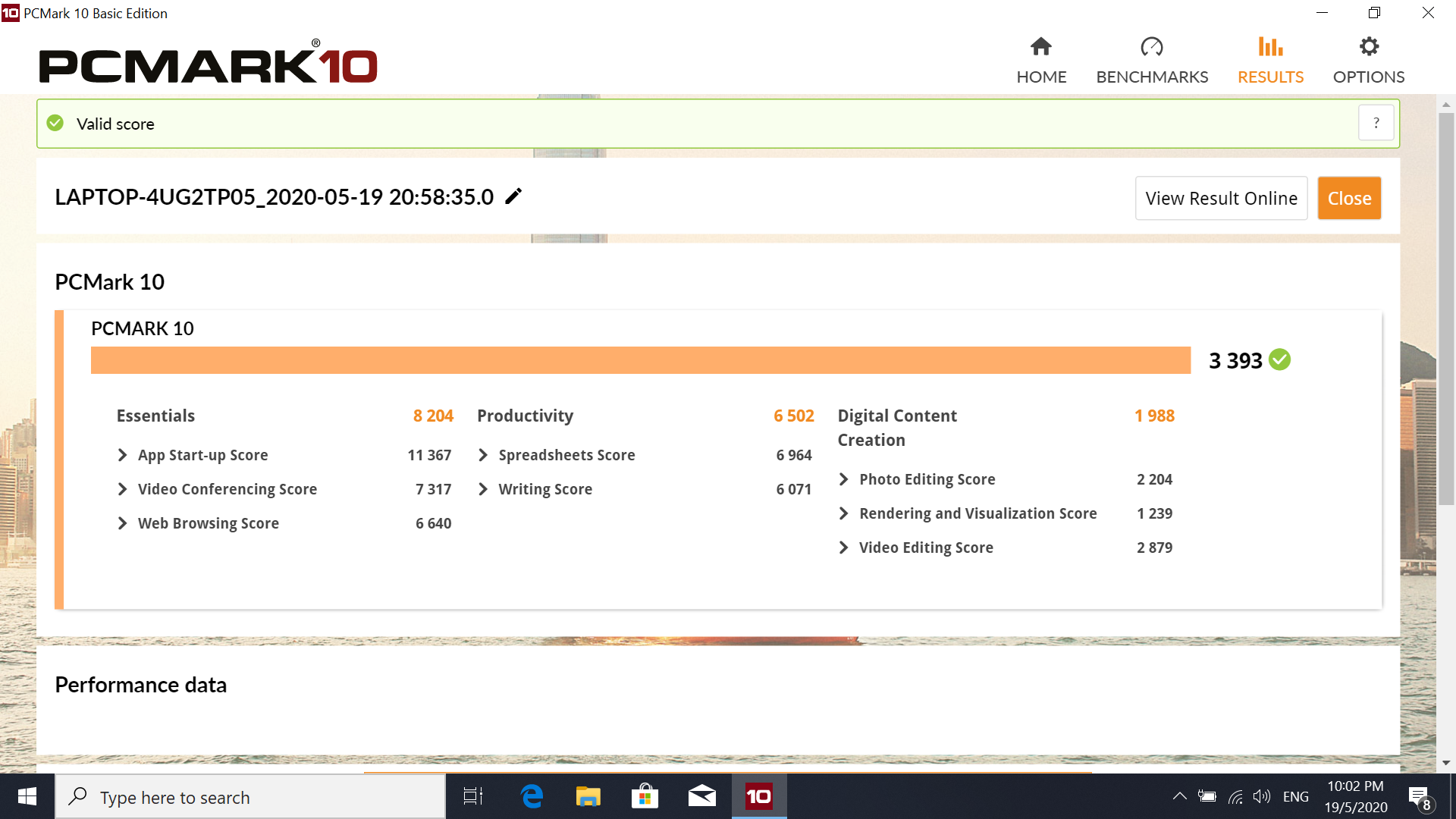Screen dimensions: 1456x819
Task: Expand App Start-up Score details
Action: [122, 455]
